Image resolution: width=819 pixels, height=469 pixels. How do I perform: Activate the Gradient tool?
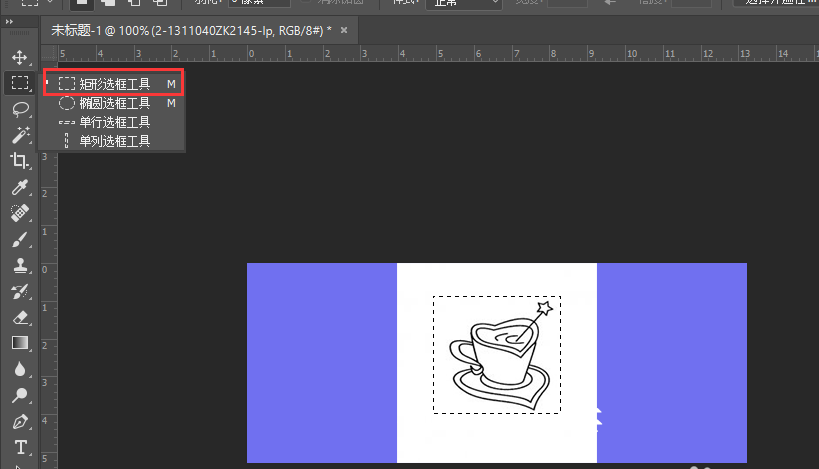click(19, 343)
